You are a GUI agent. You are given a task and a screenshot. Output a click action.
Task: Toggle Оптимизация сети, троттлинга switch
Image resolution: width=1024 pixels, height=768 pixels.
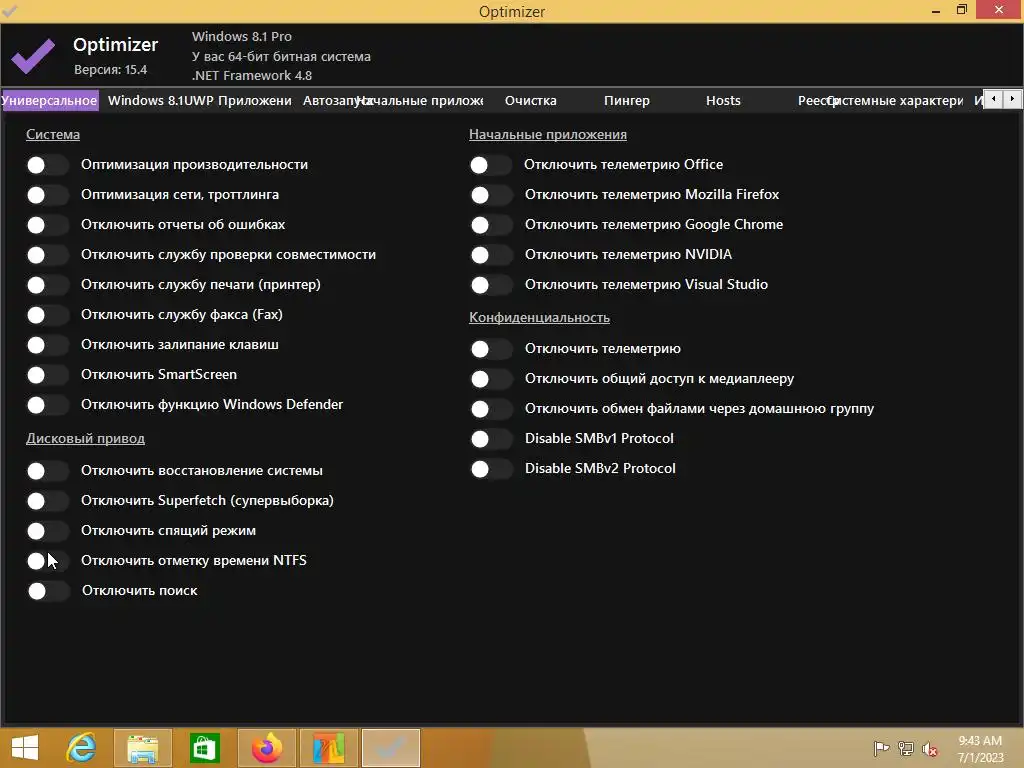pyautogui.click(x=47, y=195)
